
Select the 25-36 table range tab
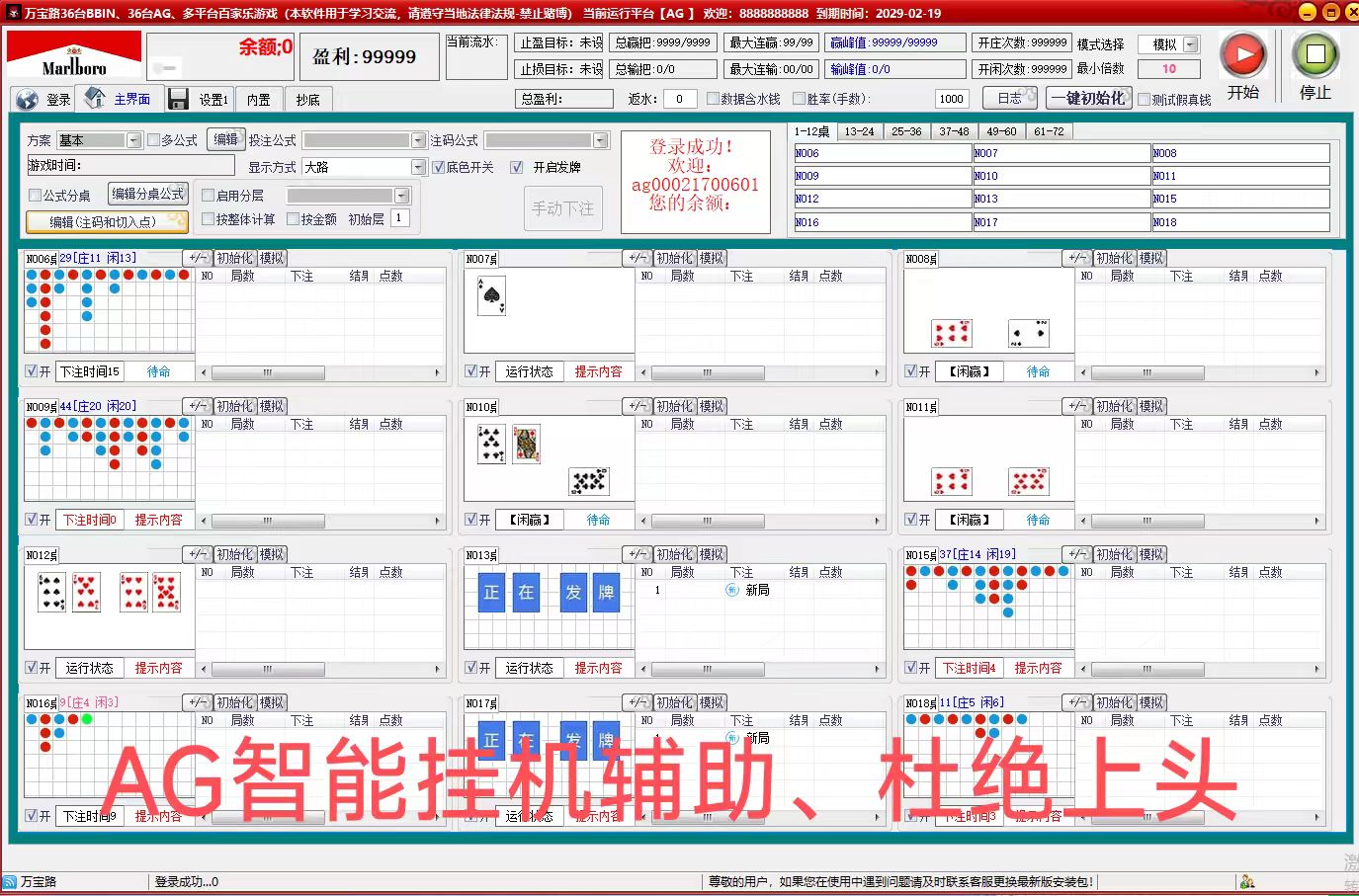coord(906,131)
